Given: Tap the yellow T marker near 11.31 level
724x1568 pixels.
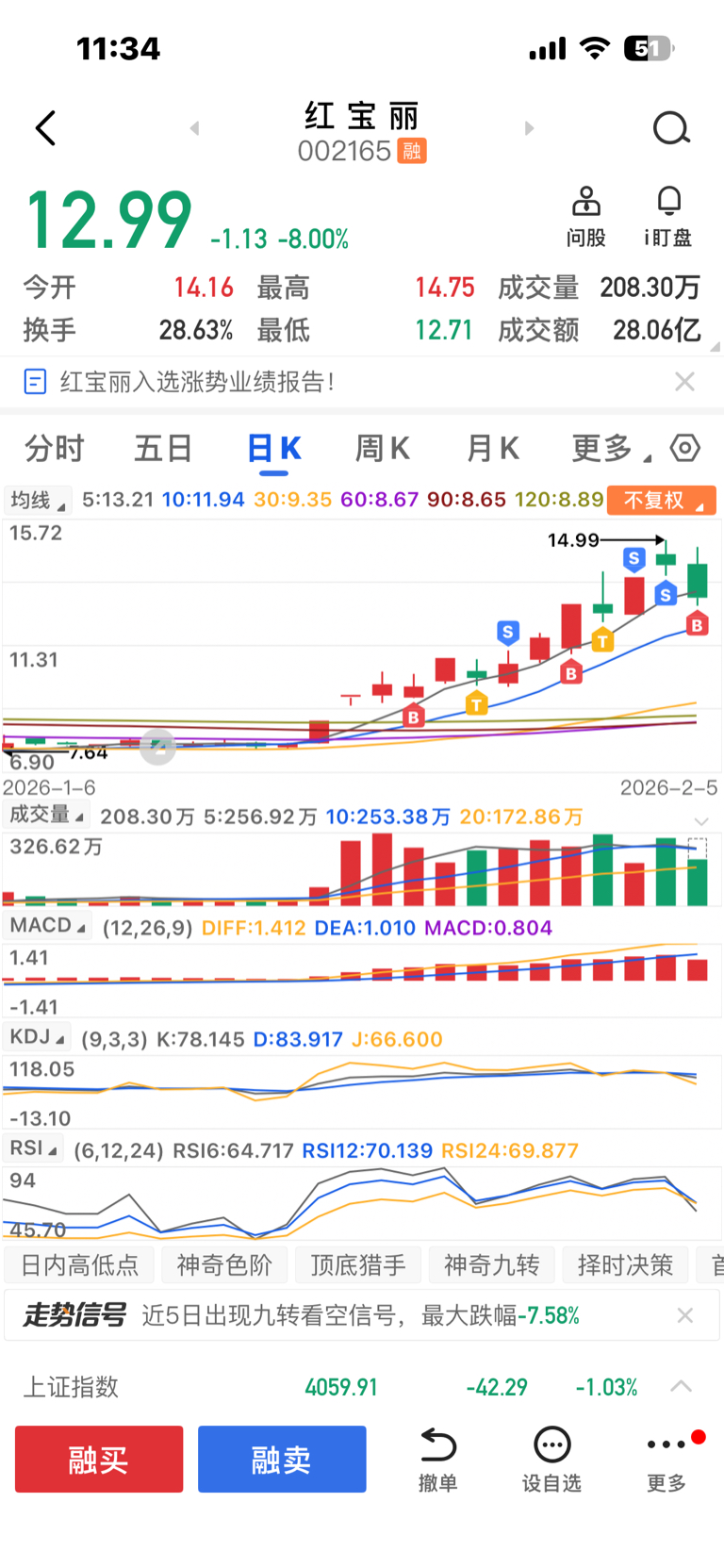Looking at the screenshot, I should click(477, 703).
